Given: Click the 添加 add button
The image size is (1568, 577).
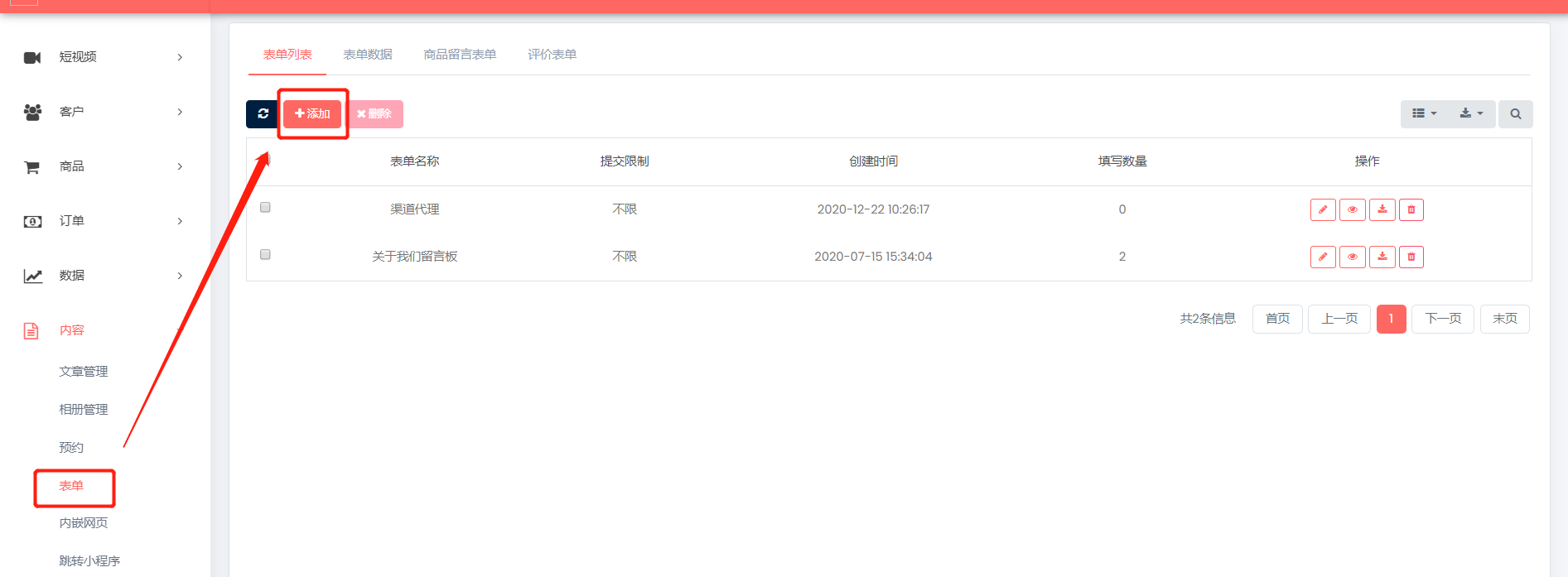Looking at the screenshot, I should (x=312, y=114).
